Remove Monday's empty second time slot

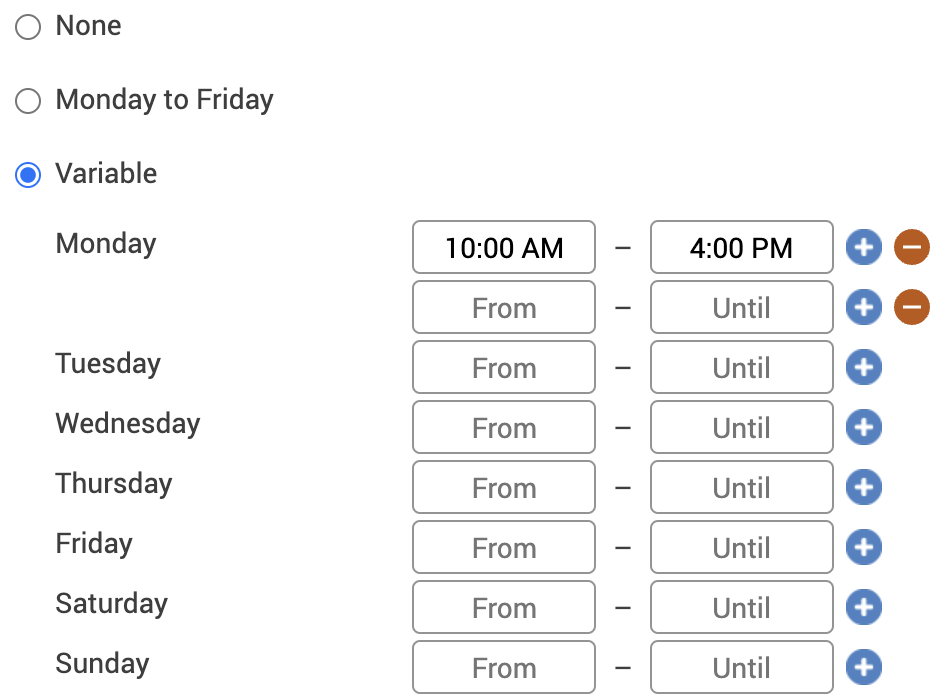pyautogui.click(x=912, y=307)
